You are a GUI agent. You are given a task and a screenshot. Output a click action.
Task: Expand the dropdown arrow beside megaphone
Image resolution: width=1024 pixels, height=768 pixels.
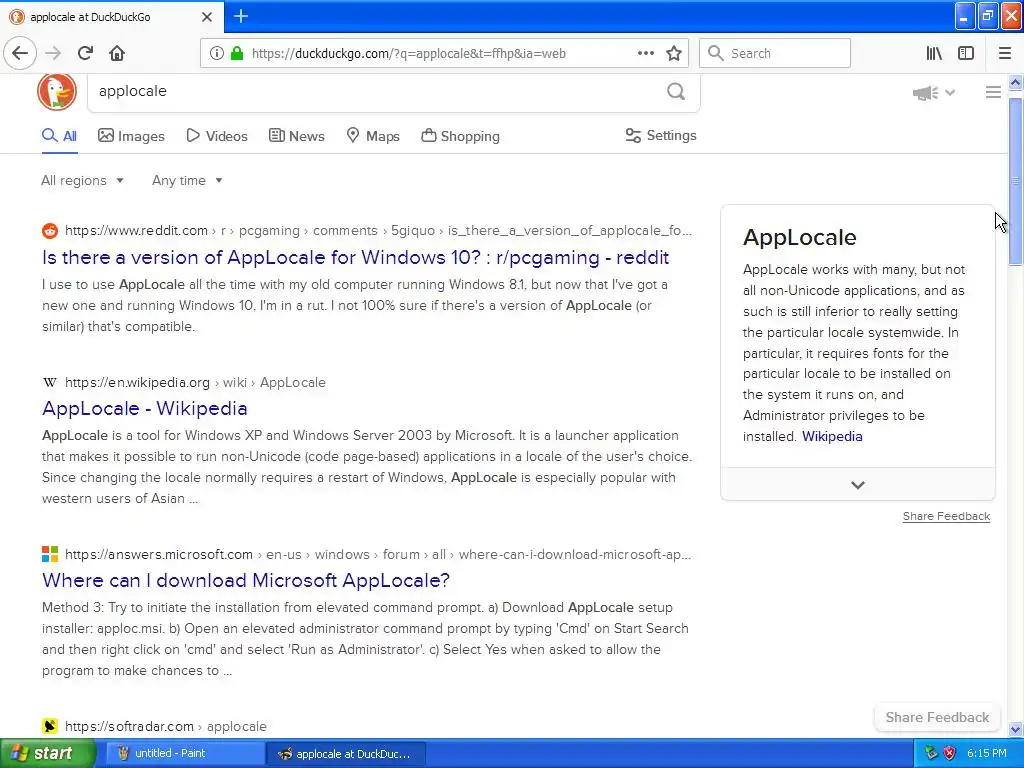pyautogui.click(x=950, y=93)
